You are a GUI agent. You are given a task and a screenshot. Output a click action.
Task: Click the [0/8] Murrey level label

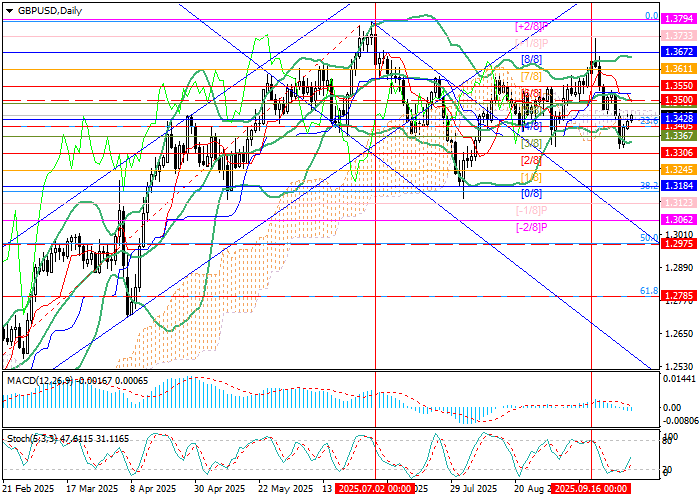click(x=532, y=193)
